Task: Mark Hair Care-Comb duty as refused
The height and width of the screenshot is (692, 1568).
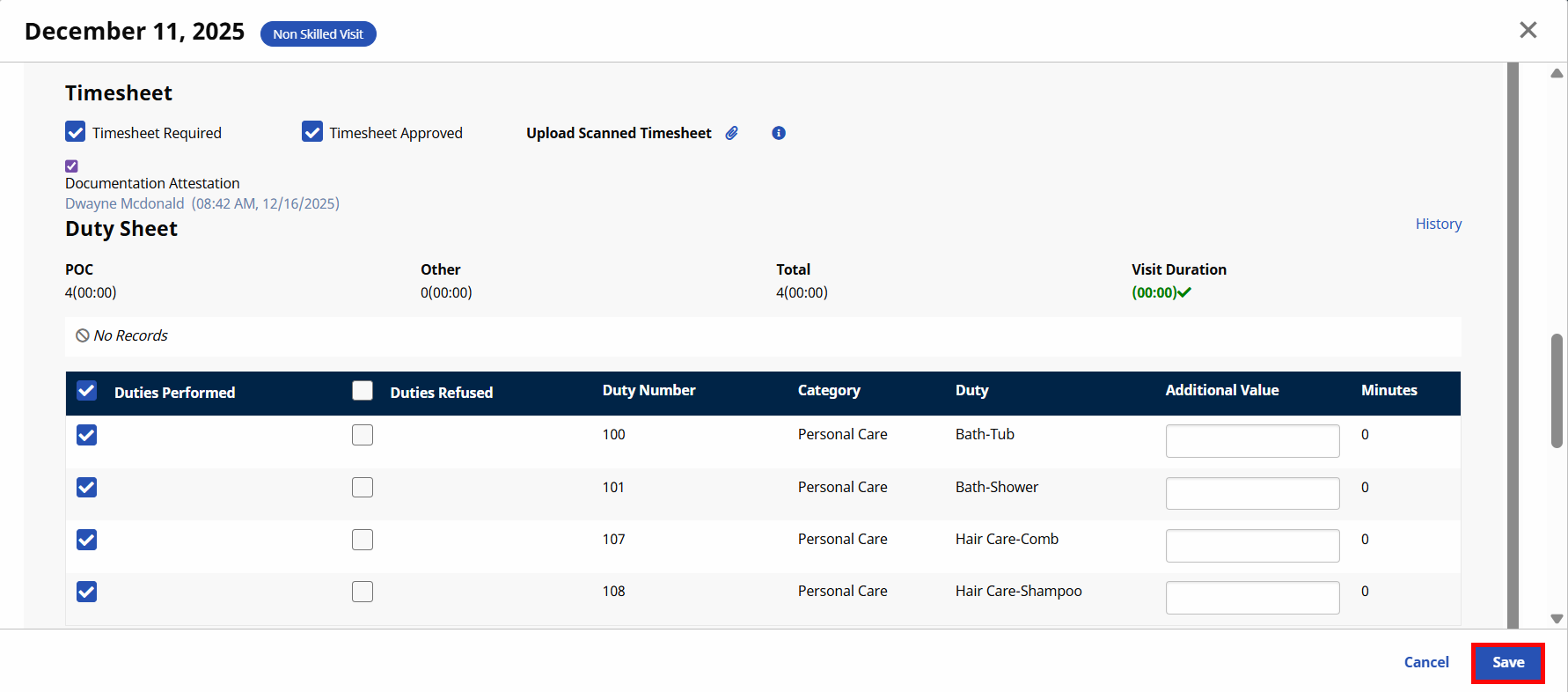Action: point(363,540)
